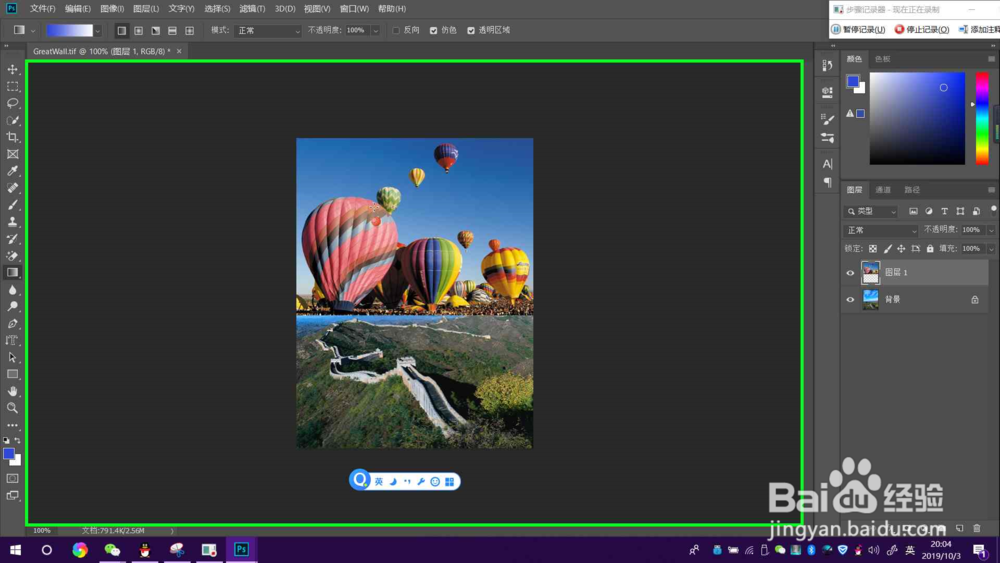Viewport: 1000px width, 563px height.
Task: Select the Brush tool
Action: pyautogui.click(x=12, y=205)
